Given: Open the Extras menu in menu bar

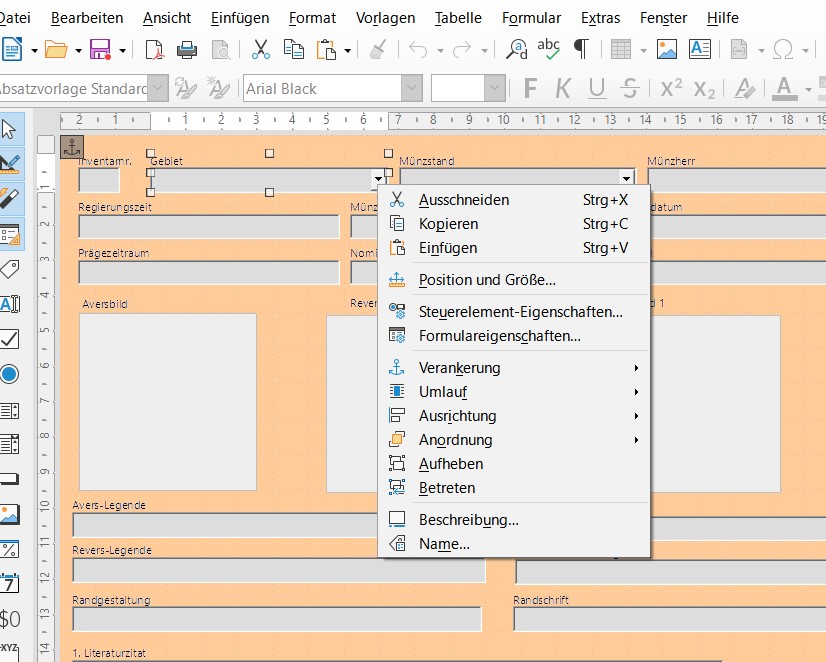Looking at the screenshot, I should 600,18.
